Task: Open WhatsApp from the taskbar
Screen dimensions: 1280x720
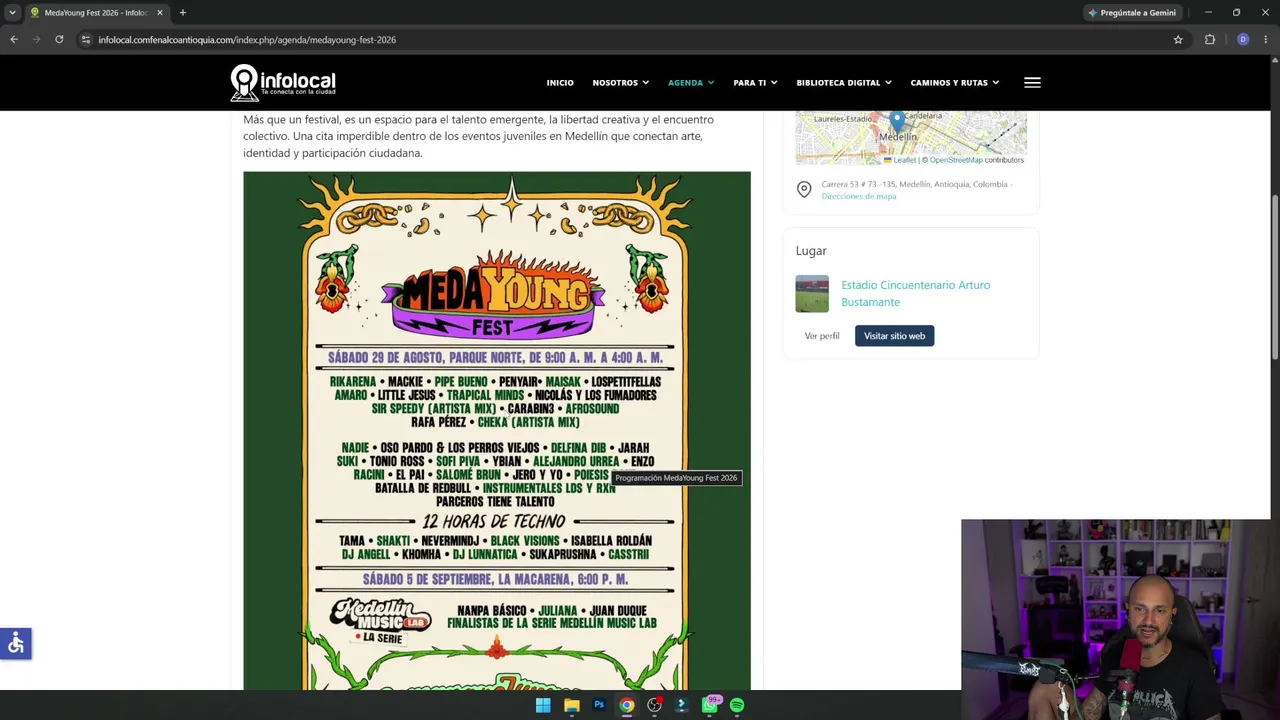Action: coord(710,705)
